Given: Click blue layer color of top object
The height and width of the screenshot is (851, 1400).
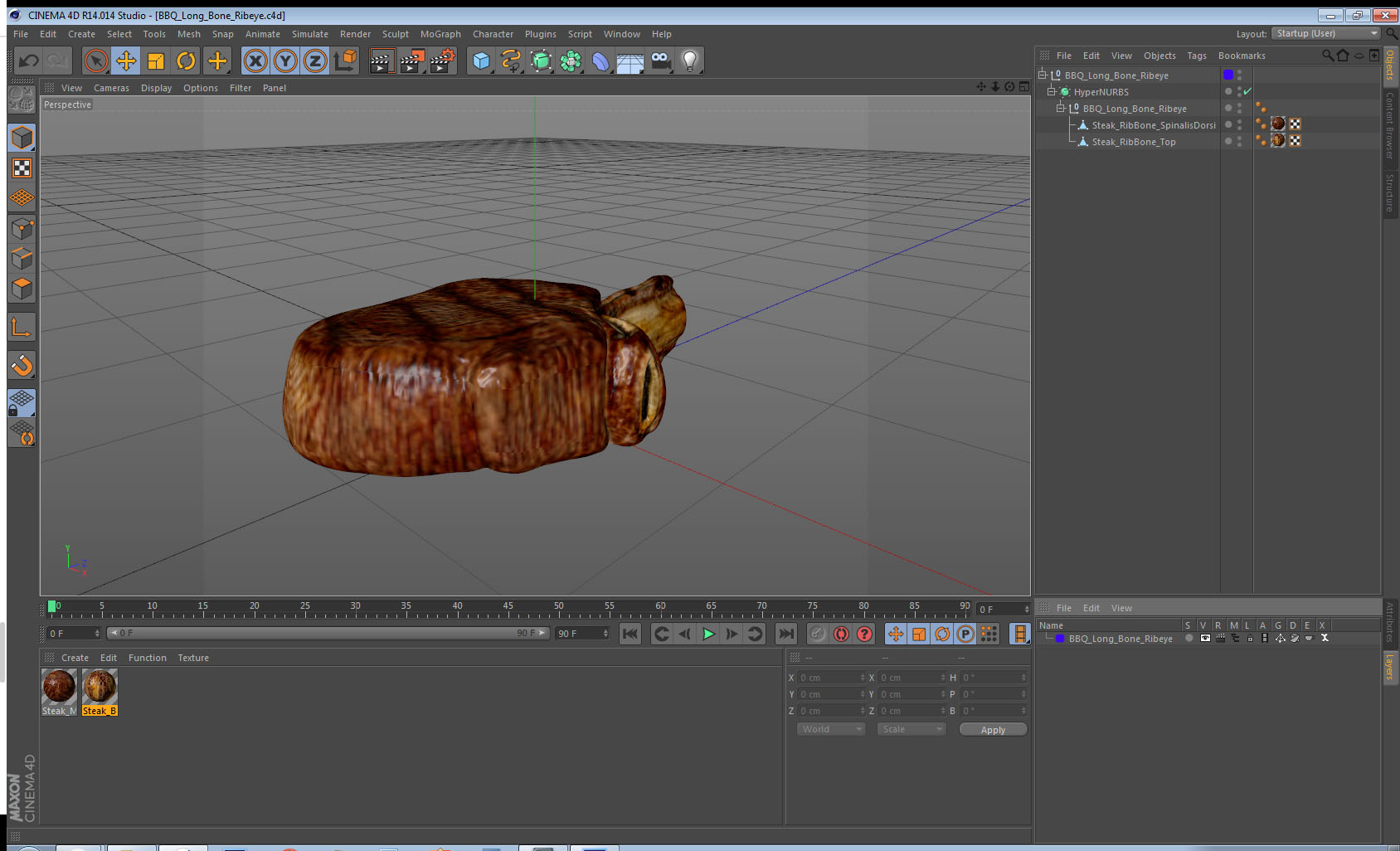Looking at the screenshot, I should pyautogui.click(x=1228, y=75).
